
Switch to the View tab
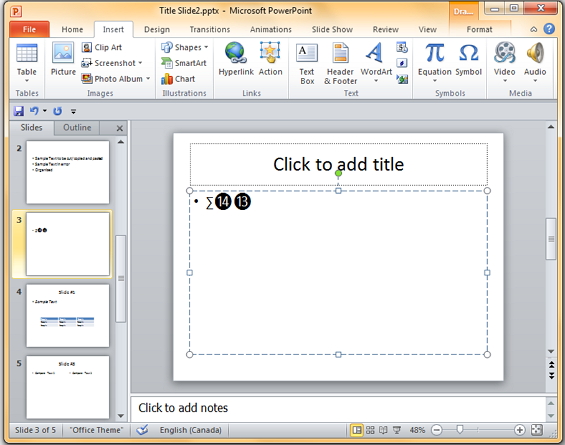pyautogui.click(x=427, y=30)
